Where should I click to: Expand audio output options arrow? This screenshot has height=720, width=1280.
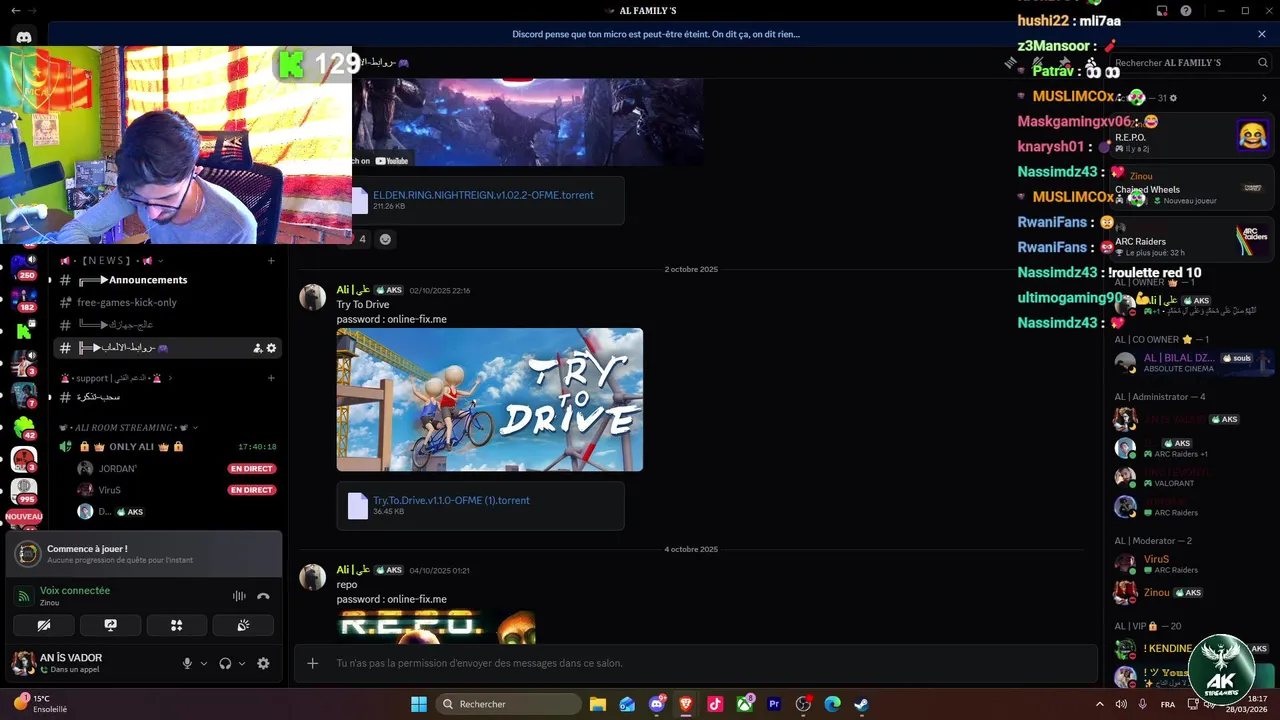pyautogui.click(x=242, y=663)
